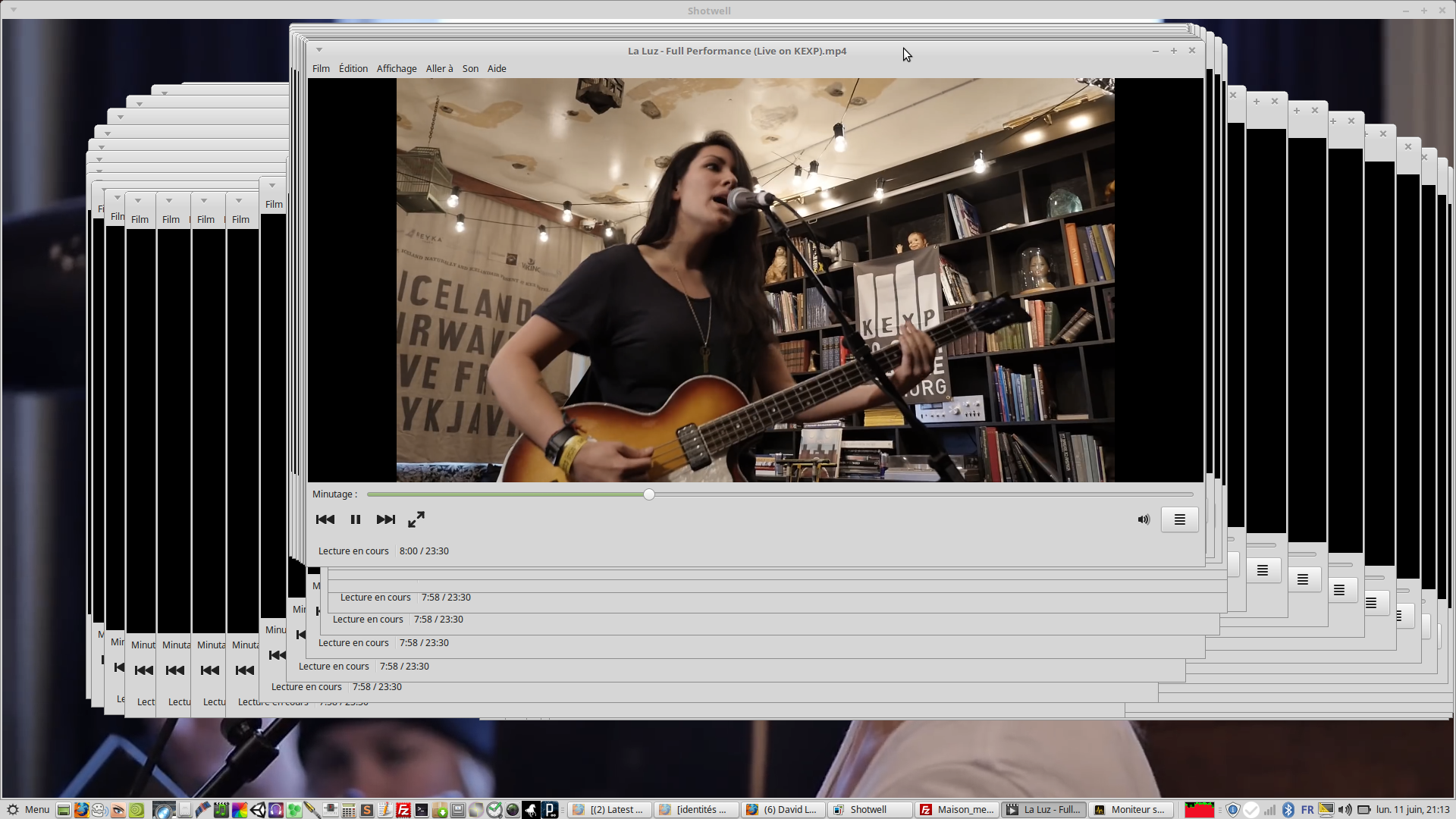This screenshot has width=1456, height=819.
Task: Open the Aller à menu
Action: click(439, 68)
